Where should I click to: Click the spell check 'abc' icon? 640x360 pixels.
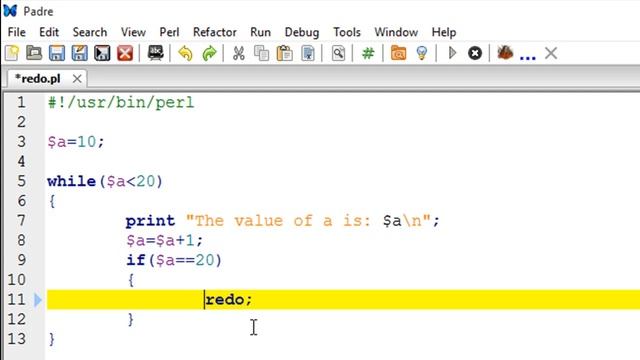pos(156,53)
